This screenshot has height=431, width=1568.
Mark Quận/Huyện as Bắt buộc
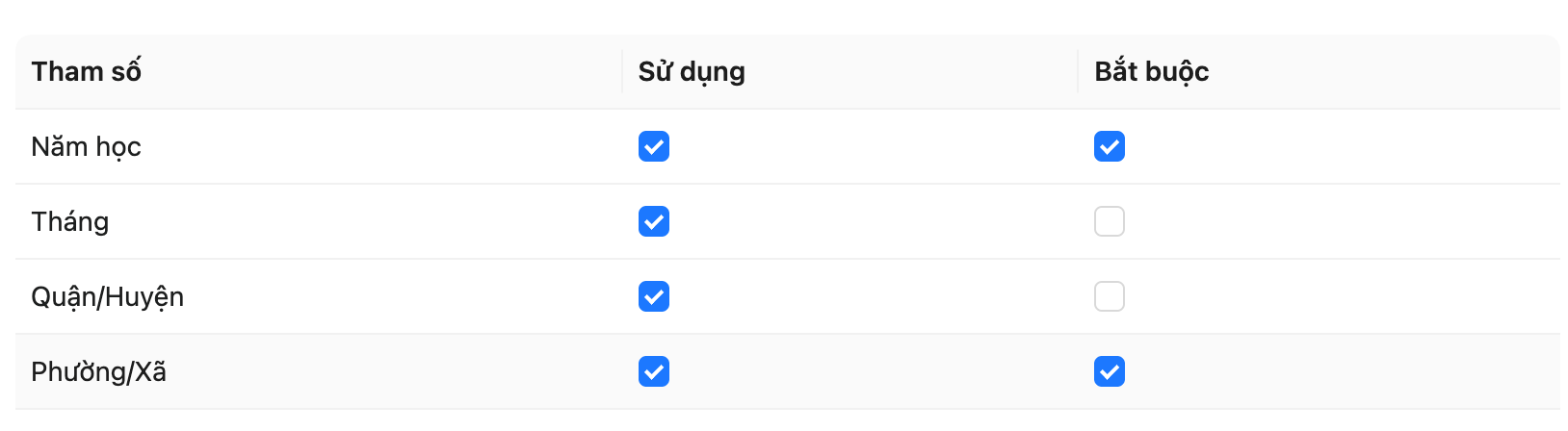(1109, 296)
